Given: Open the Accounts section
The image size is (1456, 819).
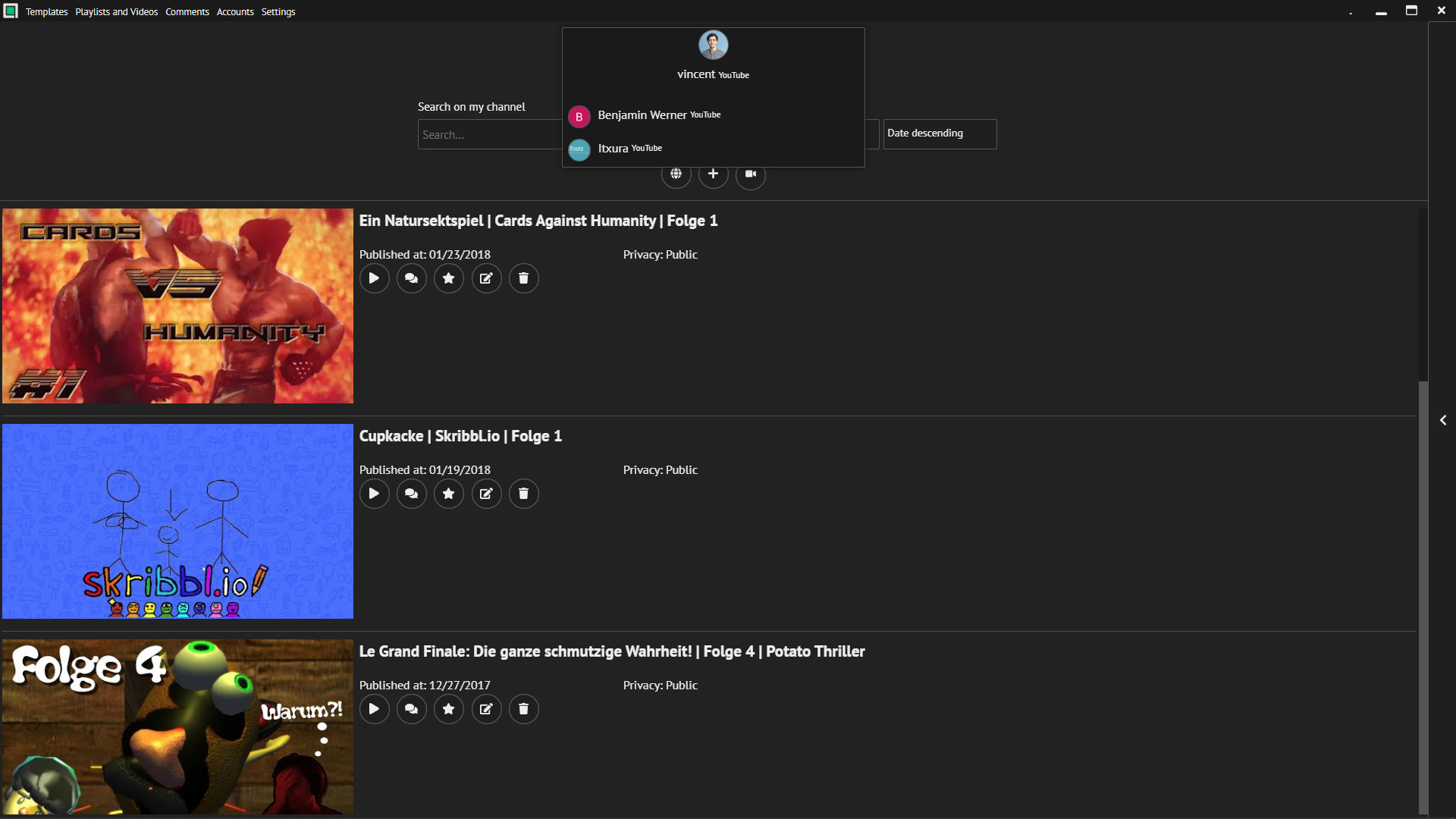Looking at the screenshot, I should tap(235, 11).
